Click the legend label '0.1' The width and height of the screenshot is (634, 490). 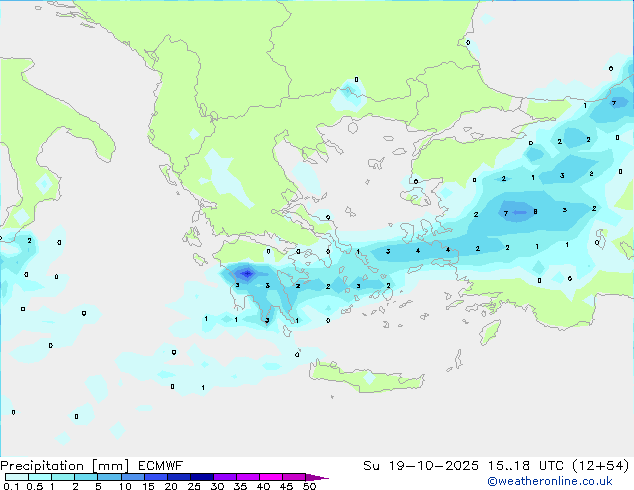point(11,486)
